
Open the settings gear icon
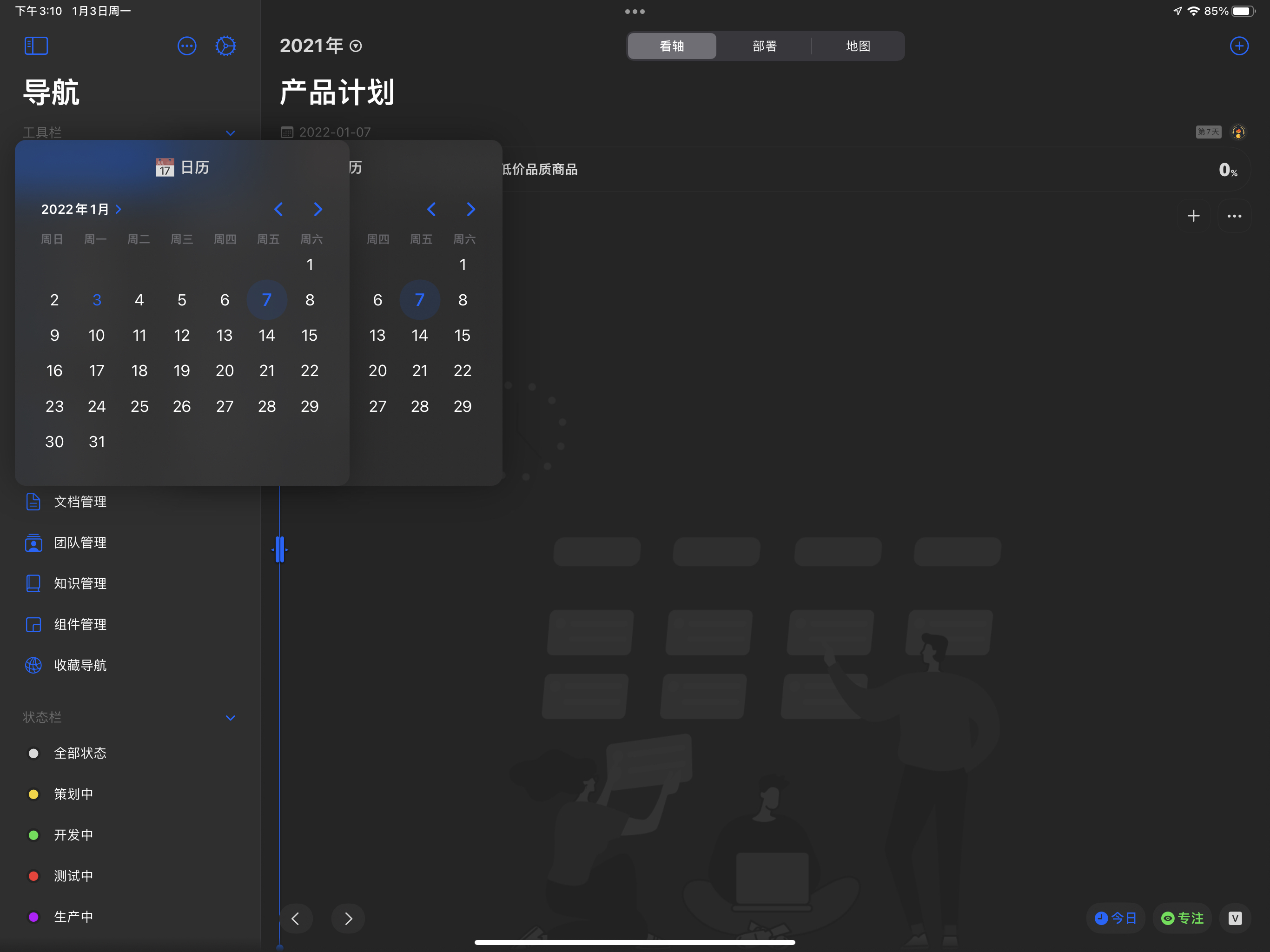225,46
